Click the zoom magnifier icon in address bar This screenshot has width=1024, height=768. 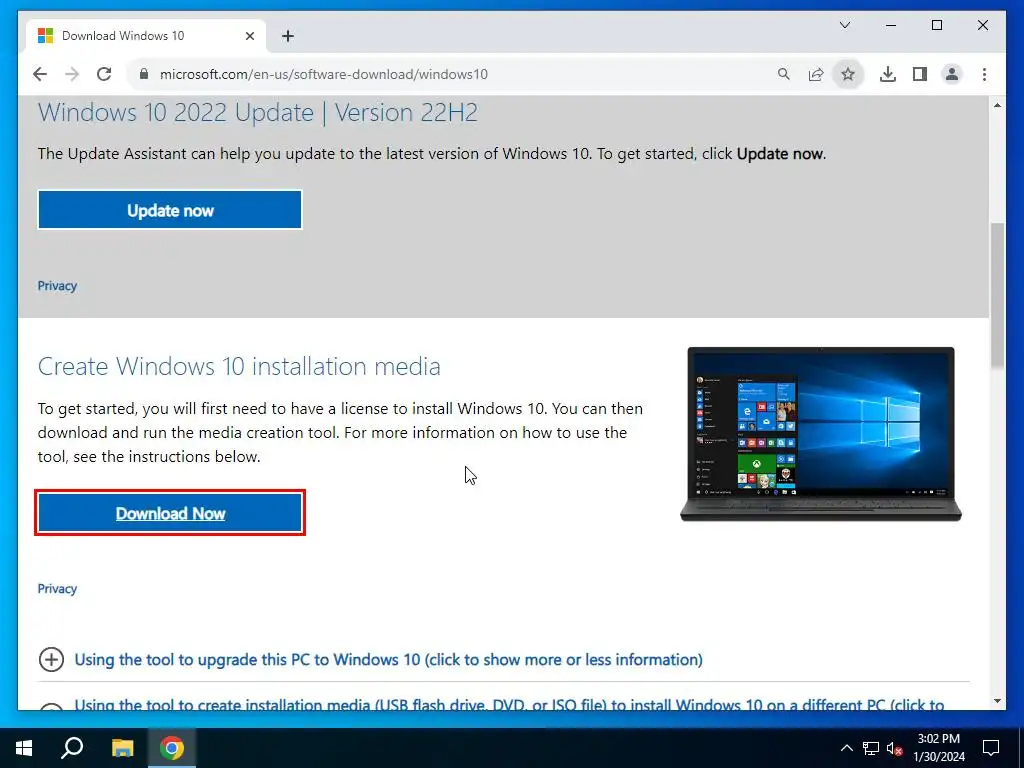coord(784,74)
